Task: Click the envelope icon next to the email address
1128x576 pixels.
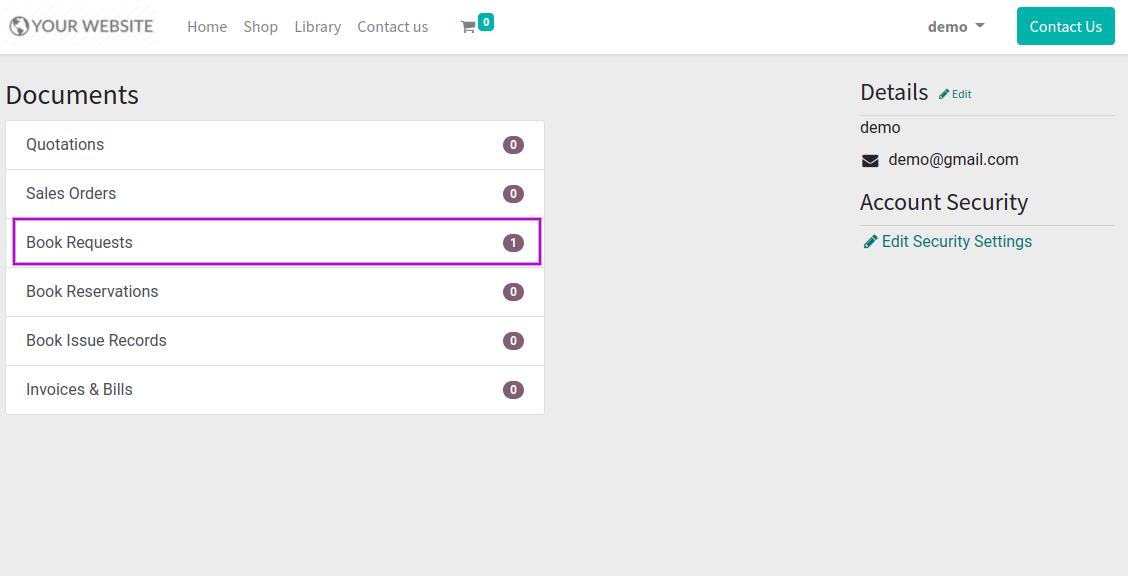Action: click(x=870, y=161)
